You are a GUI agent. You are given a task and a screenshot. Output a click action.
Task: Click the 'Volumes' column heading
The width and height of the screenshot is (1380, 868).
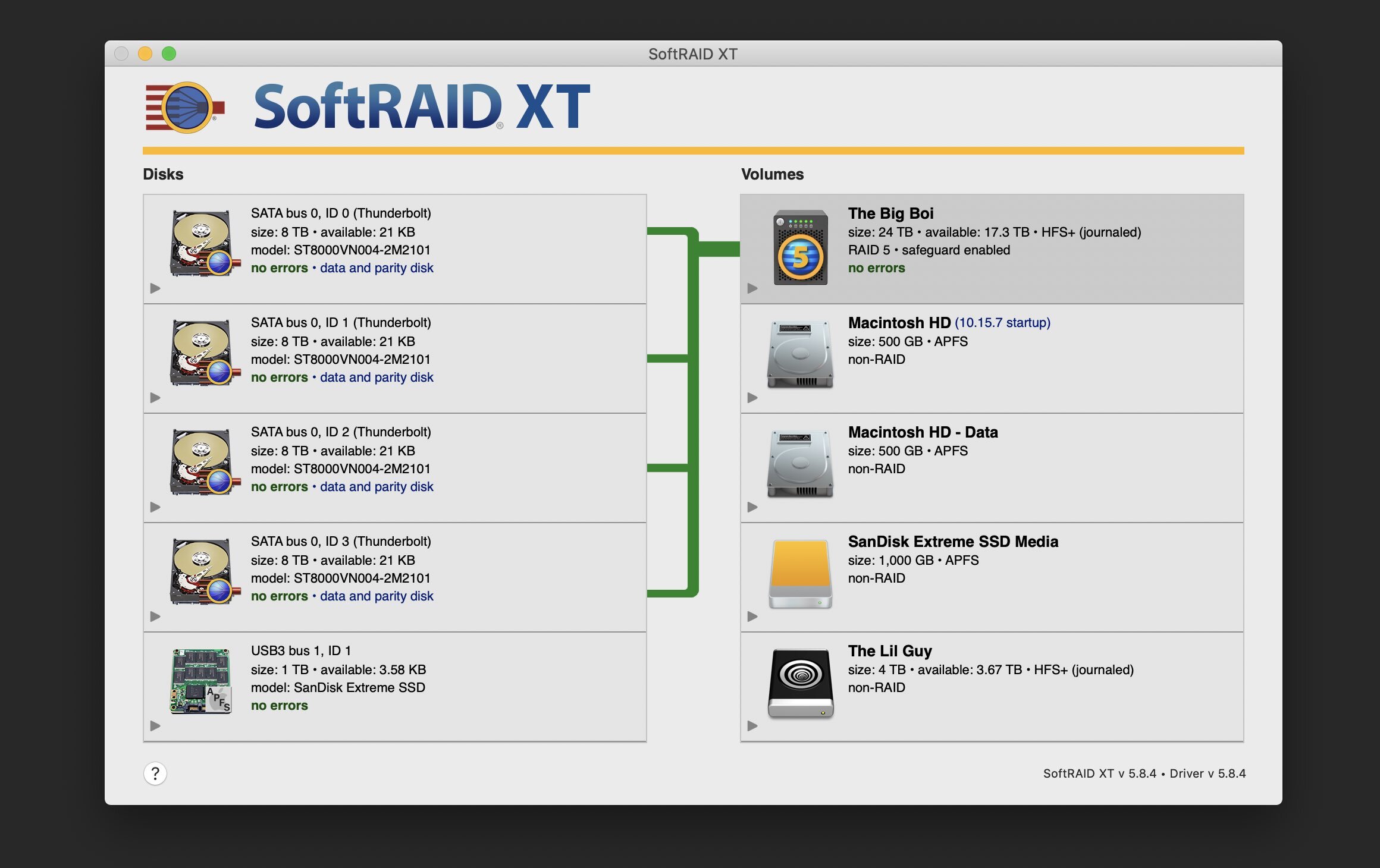pos(772,174)
